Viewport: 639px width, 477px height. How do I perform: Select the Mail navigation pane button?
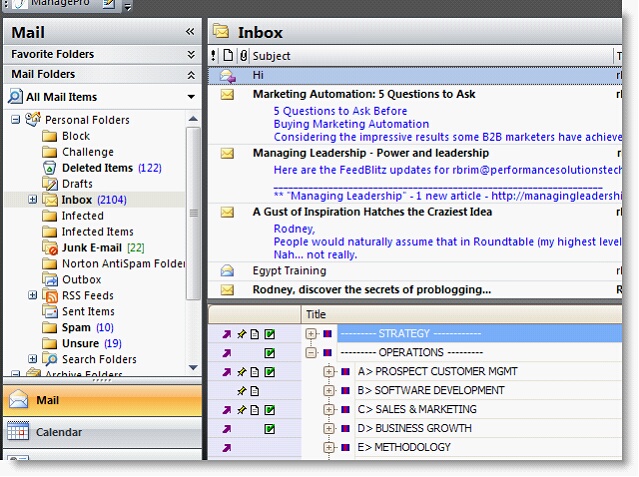tap(102, 400)
